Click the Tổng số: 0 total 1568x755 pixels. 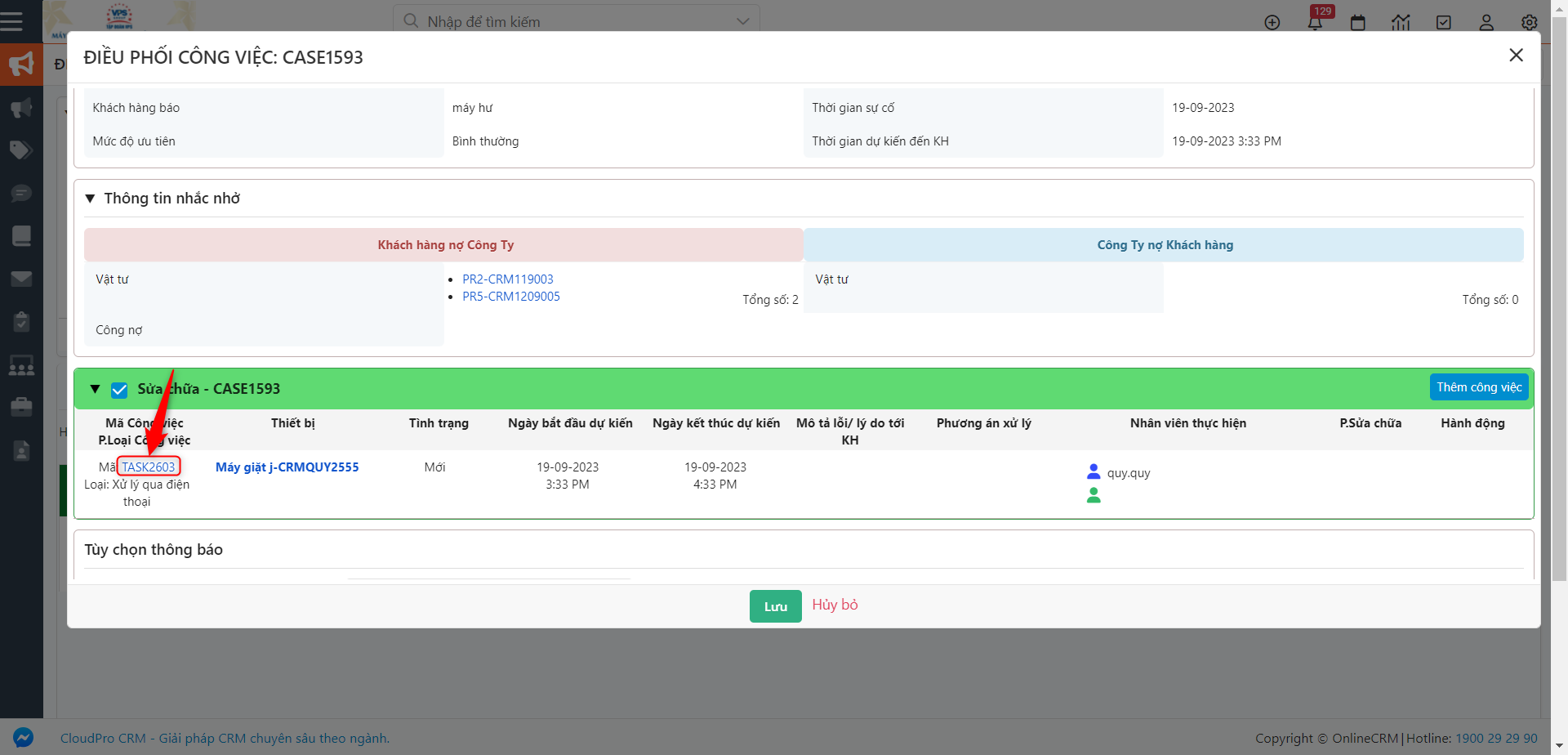pos(1490,300)
